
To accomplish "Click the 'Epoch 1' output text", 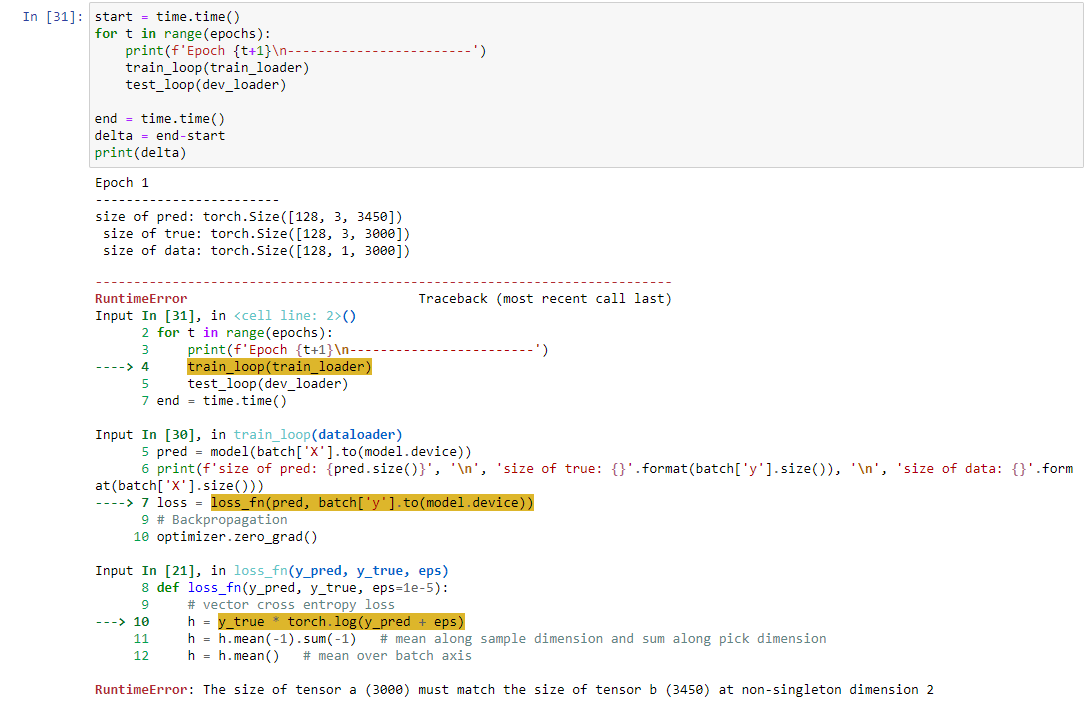I will click(x=121, y=183).
